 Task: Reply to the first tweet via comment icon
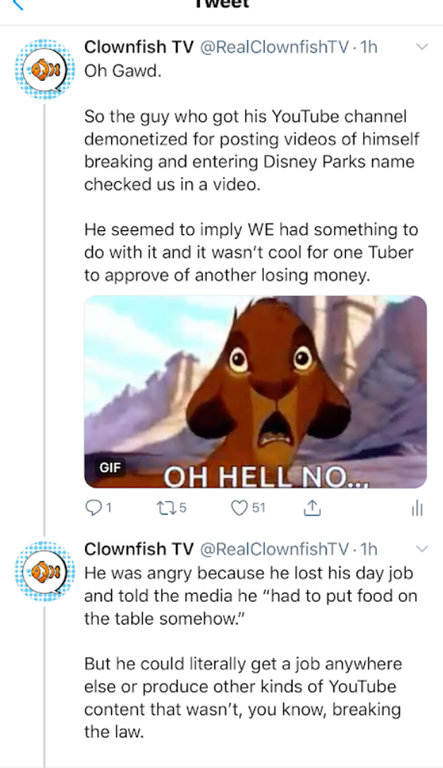click(98, 508)
